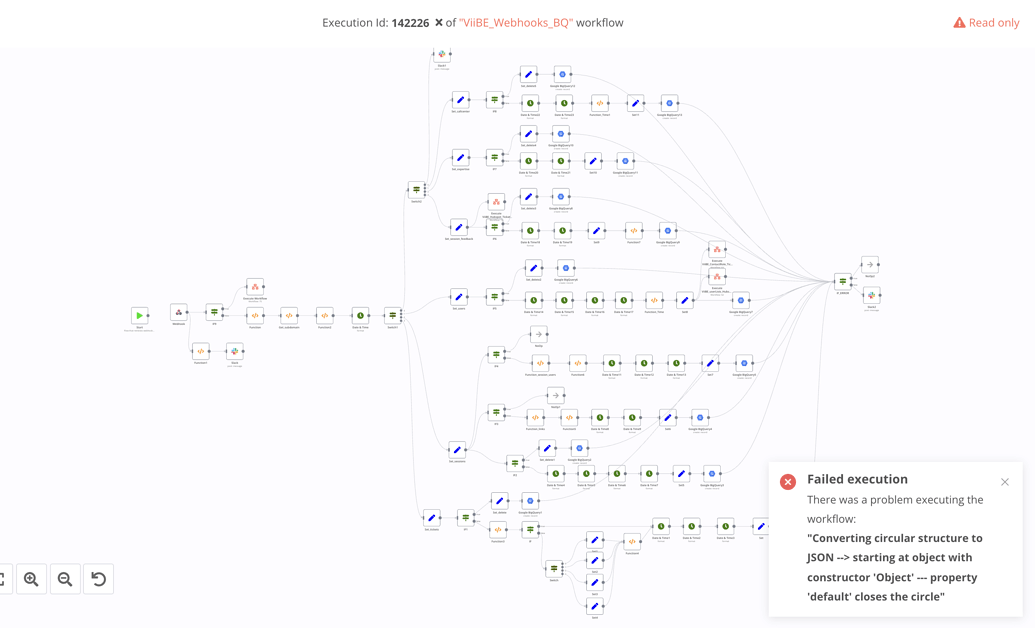Click the green Start node
Viewport: 1035px width, 628px height.
(139, 315)
